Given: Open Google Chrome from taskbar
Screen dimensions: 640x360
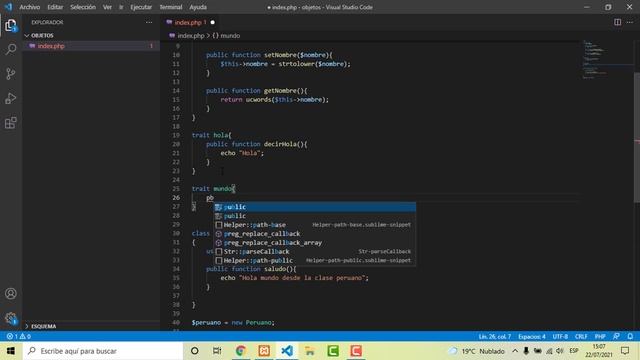Looking at the screenshot, I should [241, 351].
